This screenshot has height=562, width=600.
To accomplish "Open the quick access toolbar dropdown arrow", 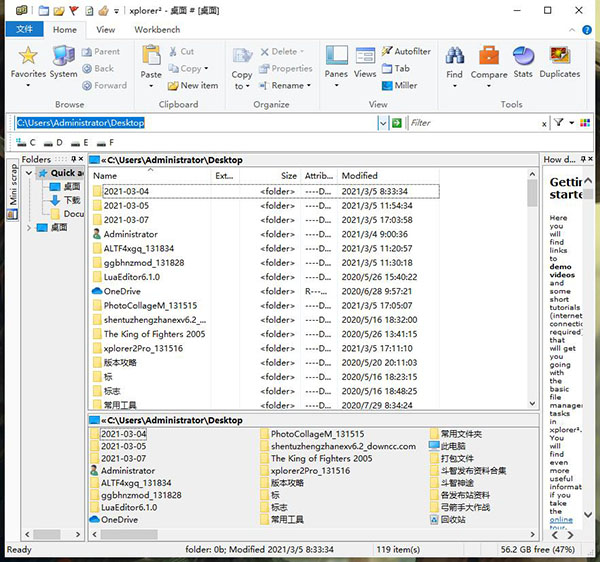I will pyautogui.click(x=116, y=11).
